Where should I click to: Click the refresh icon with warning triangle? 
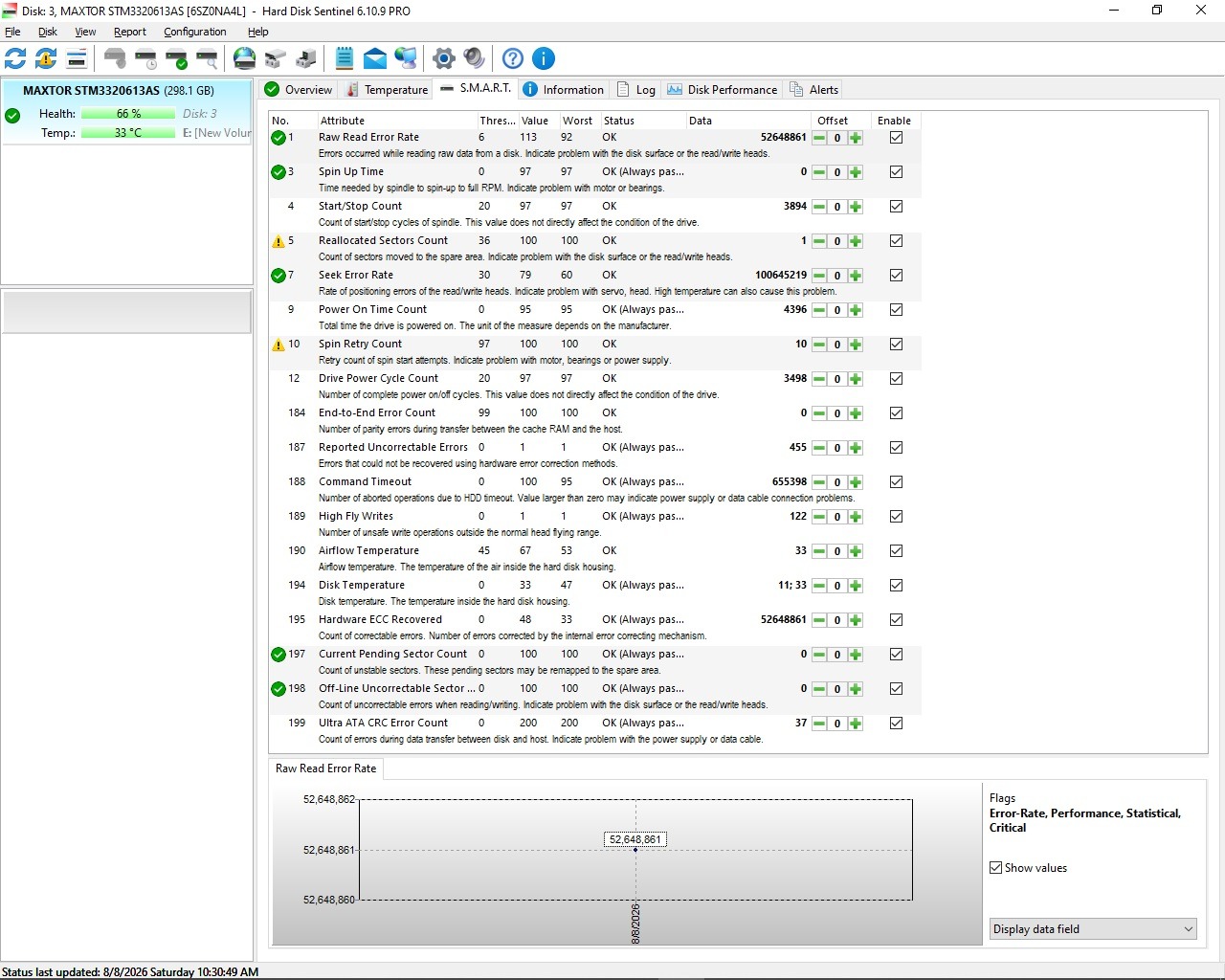[x=46, y=58]
